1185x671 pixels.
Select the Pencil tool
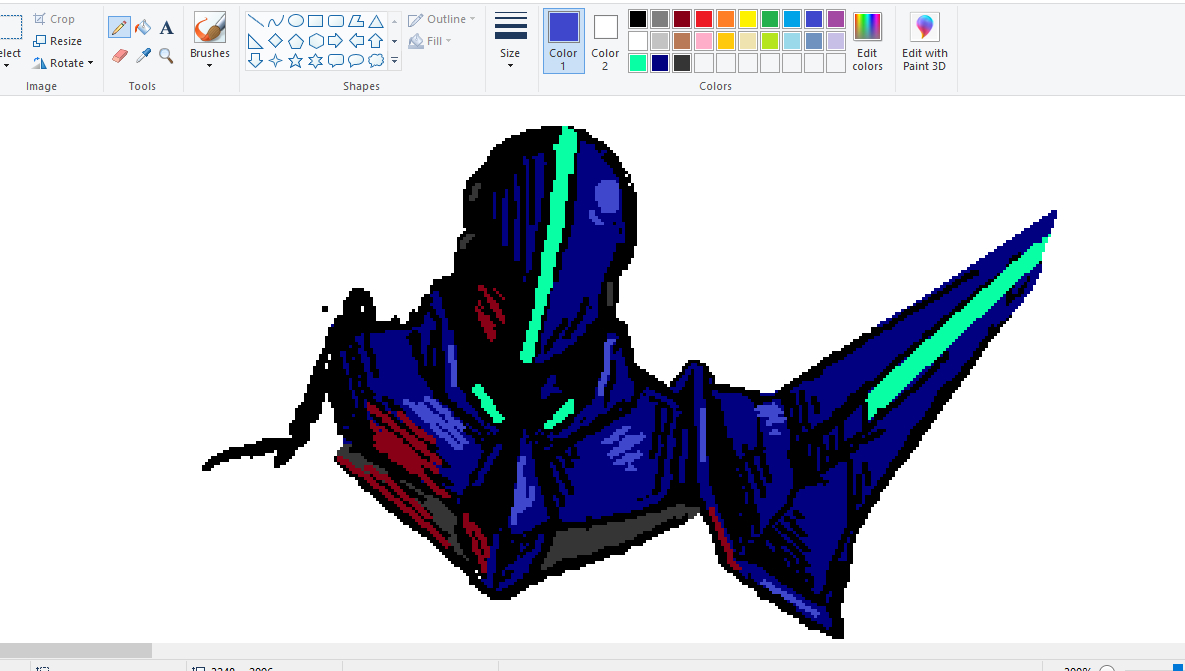point(119,27)
